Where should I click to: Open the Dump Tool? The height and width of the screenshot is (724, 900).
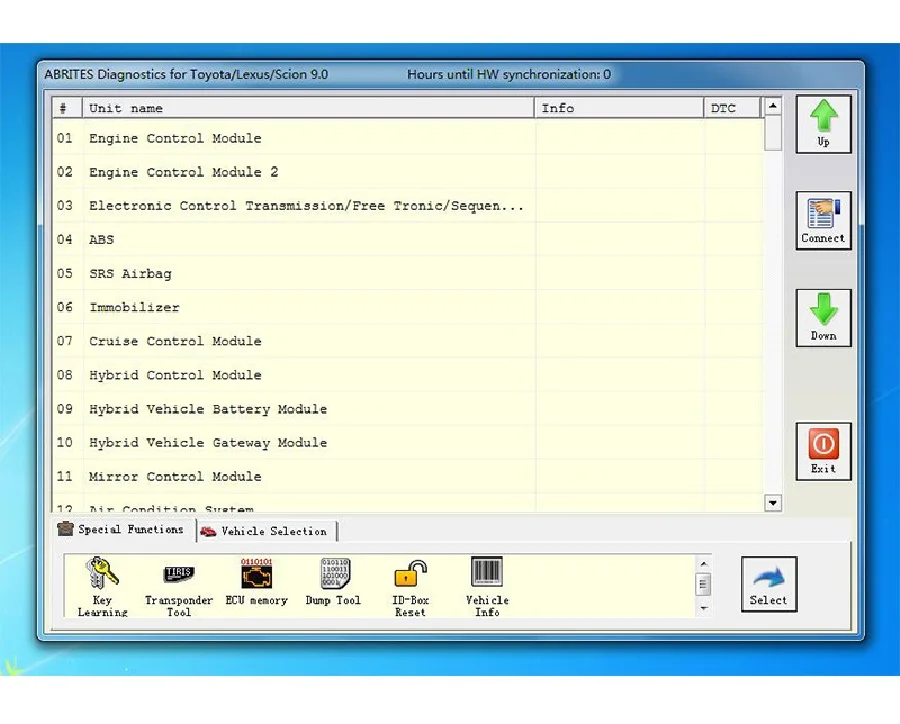[x=333, y=582]
